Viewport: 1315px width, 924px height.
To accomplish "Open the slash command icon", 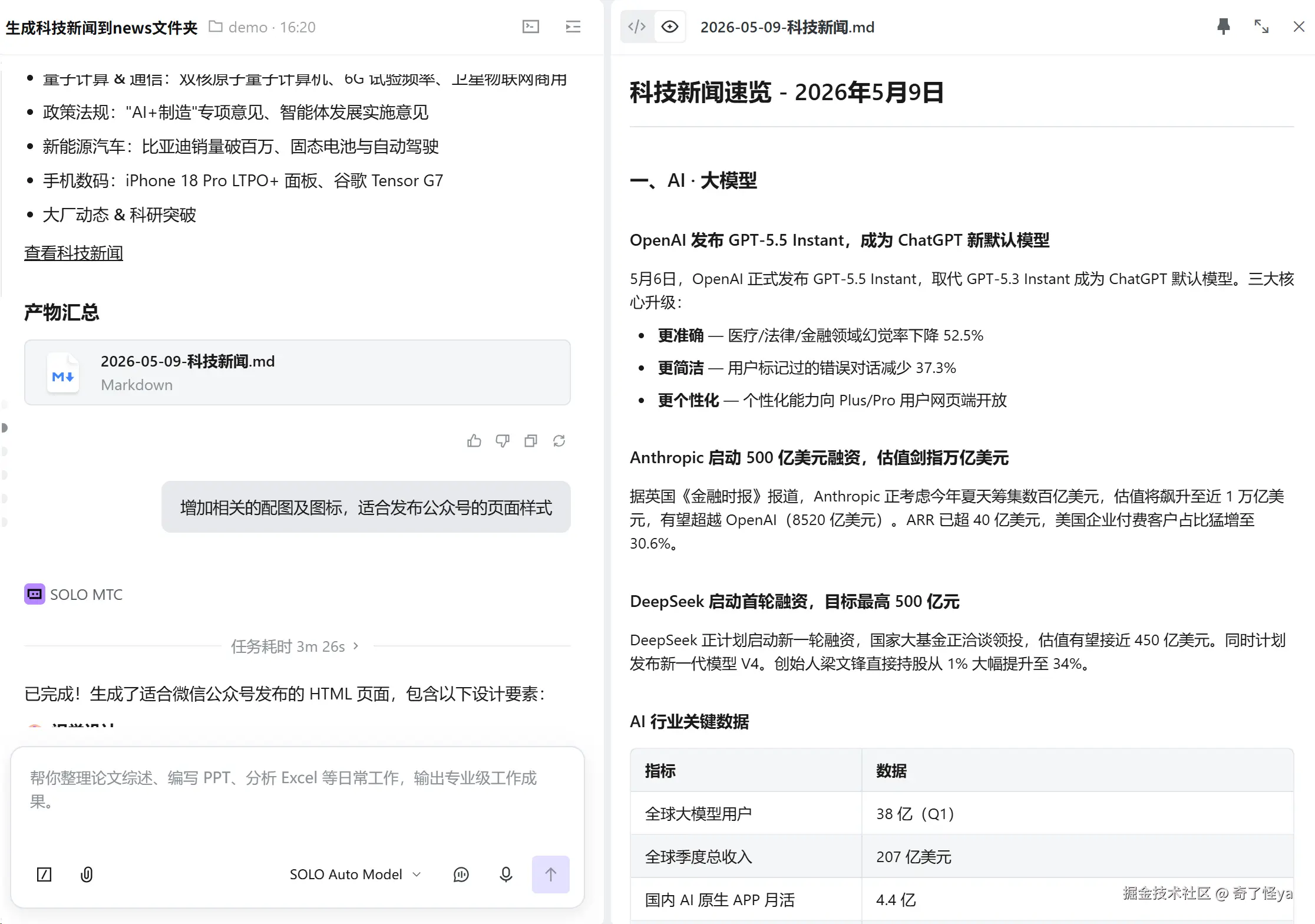I will [44, 874].
